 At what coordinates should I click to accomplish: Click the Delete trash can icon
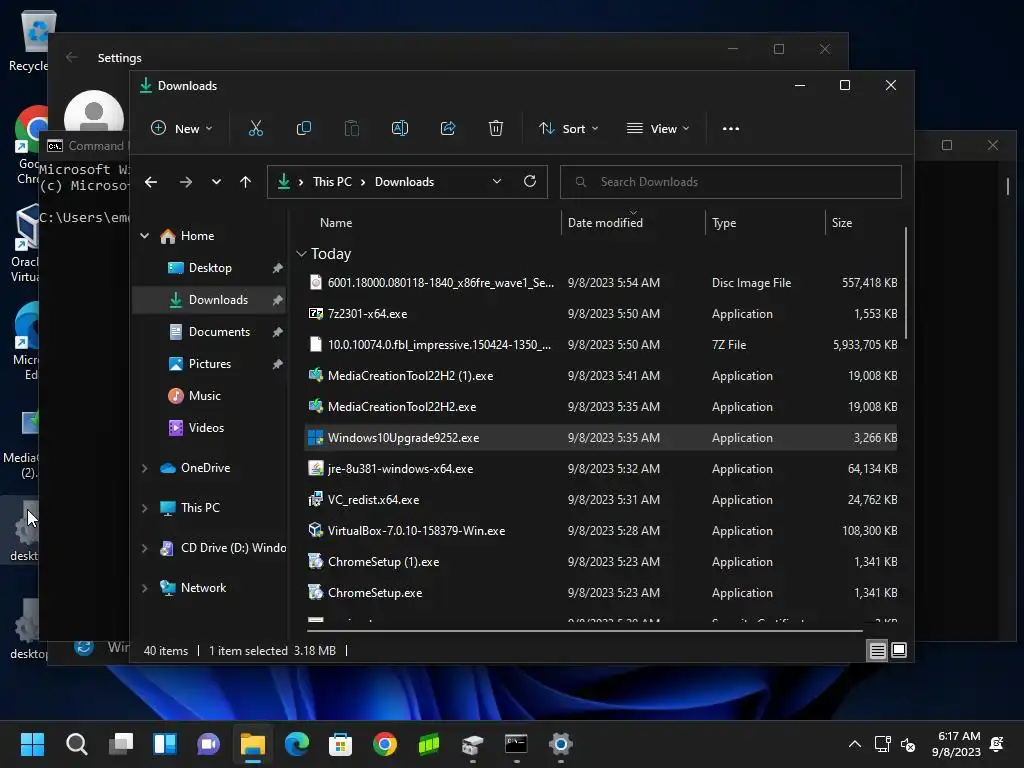(496, 129)
